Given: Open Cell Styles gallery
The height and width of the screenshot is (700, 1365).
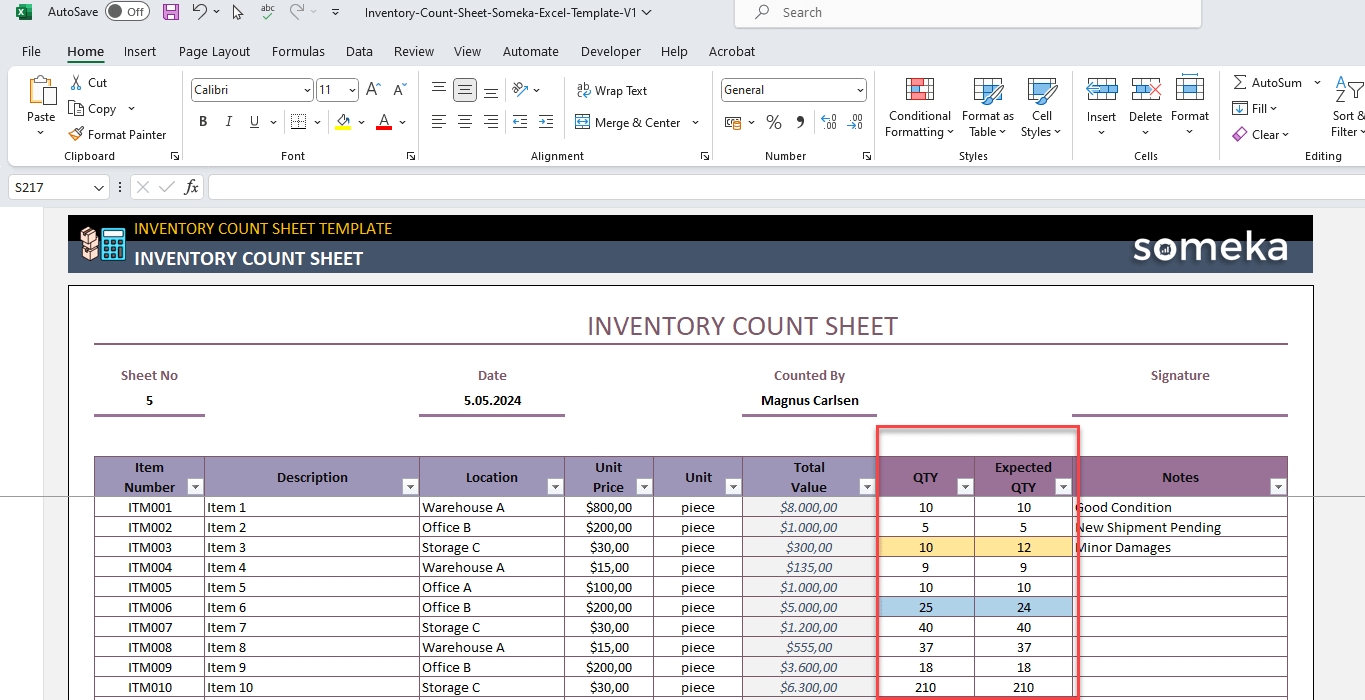Looking at the screenshot, I should (x=1041, y=107).
